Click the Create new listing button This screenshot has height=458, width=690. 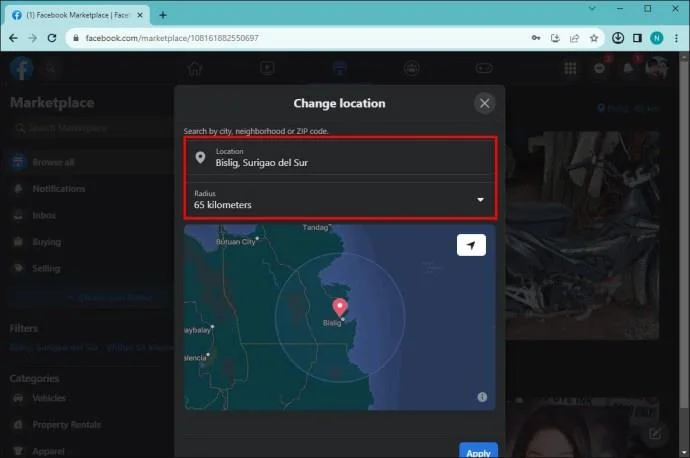90,298
